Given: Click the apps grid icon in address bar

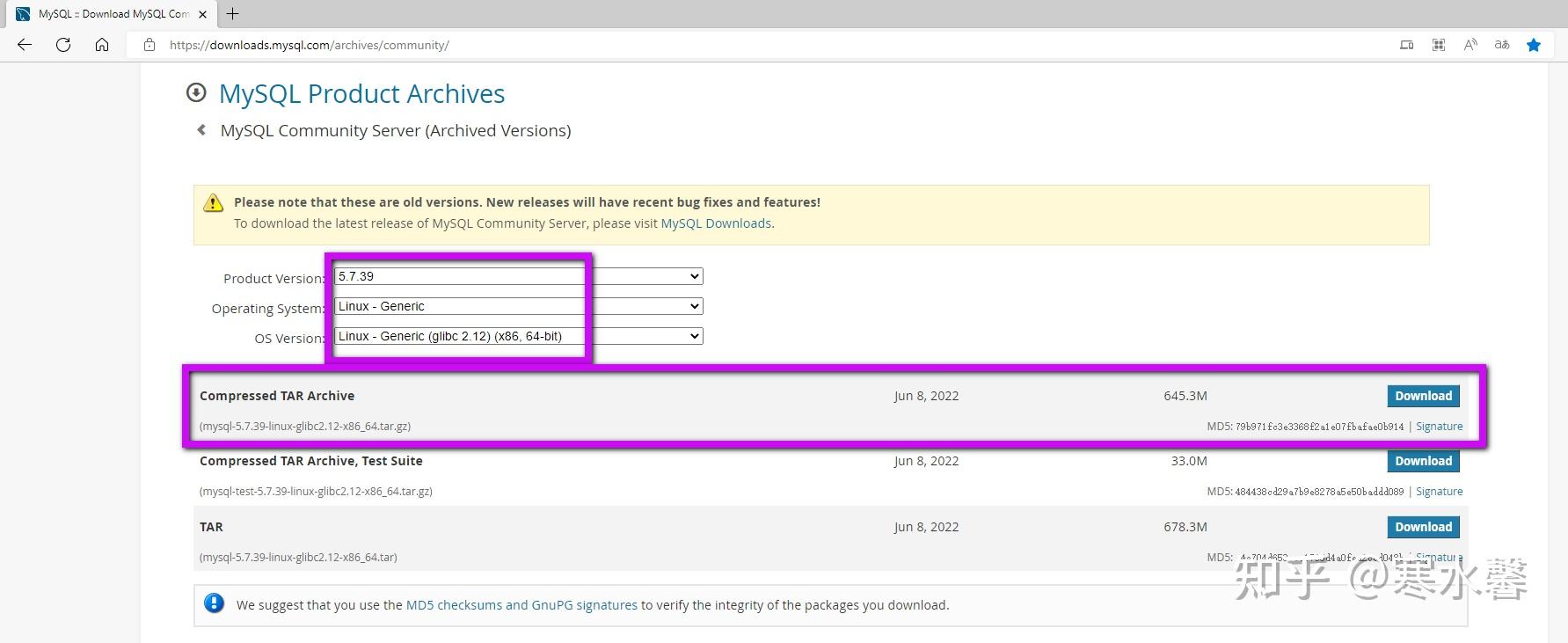Looking at the screenshot, I should (1439, 45).
